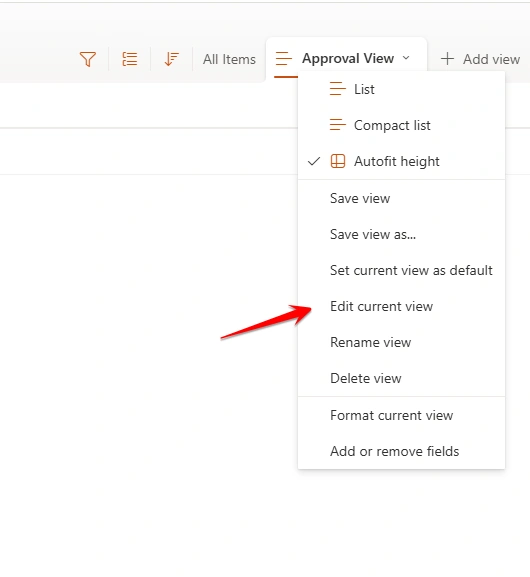This screenshot has width=530, height=577.
Task: Open the filter funnel icon
Action: (x=88, y=59)
